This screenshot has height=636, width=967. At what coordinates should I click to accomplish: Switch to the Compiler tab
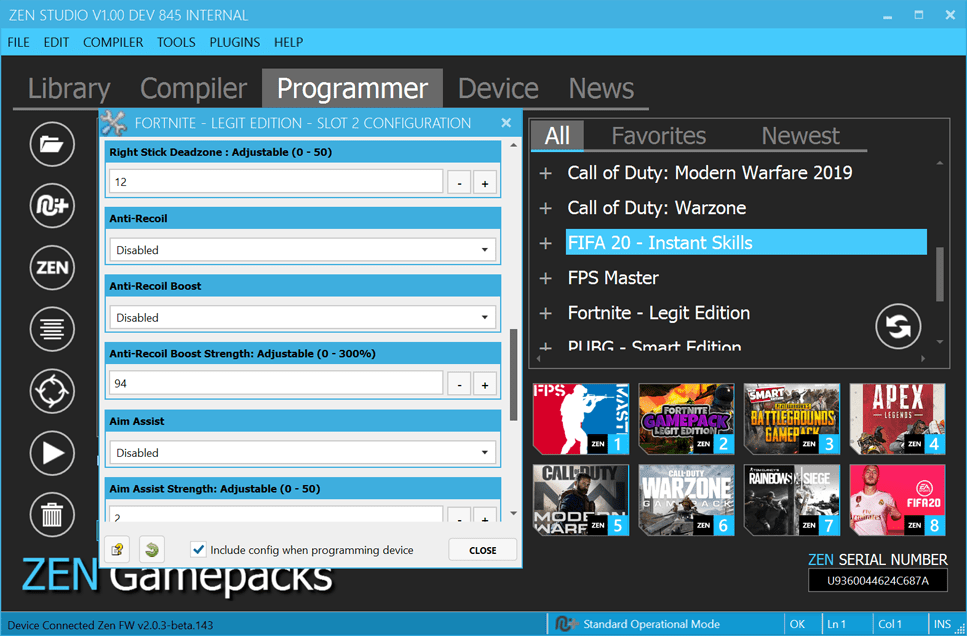(x=193, y=88)
